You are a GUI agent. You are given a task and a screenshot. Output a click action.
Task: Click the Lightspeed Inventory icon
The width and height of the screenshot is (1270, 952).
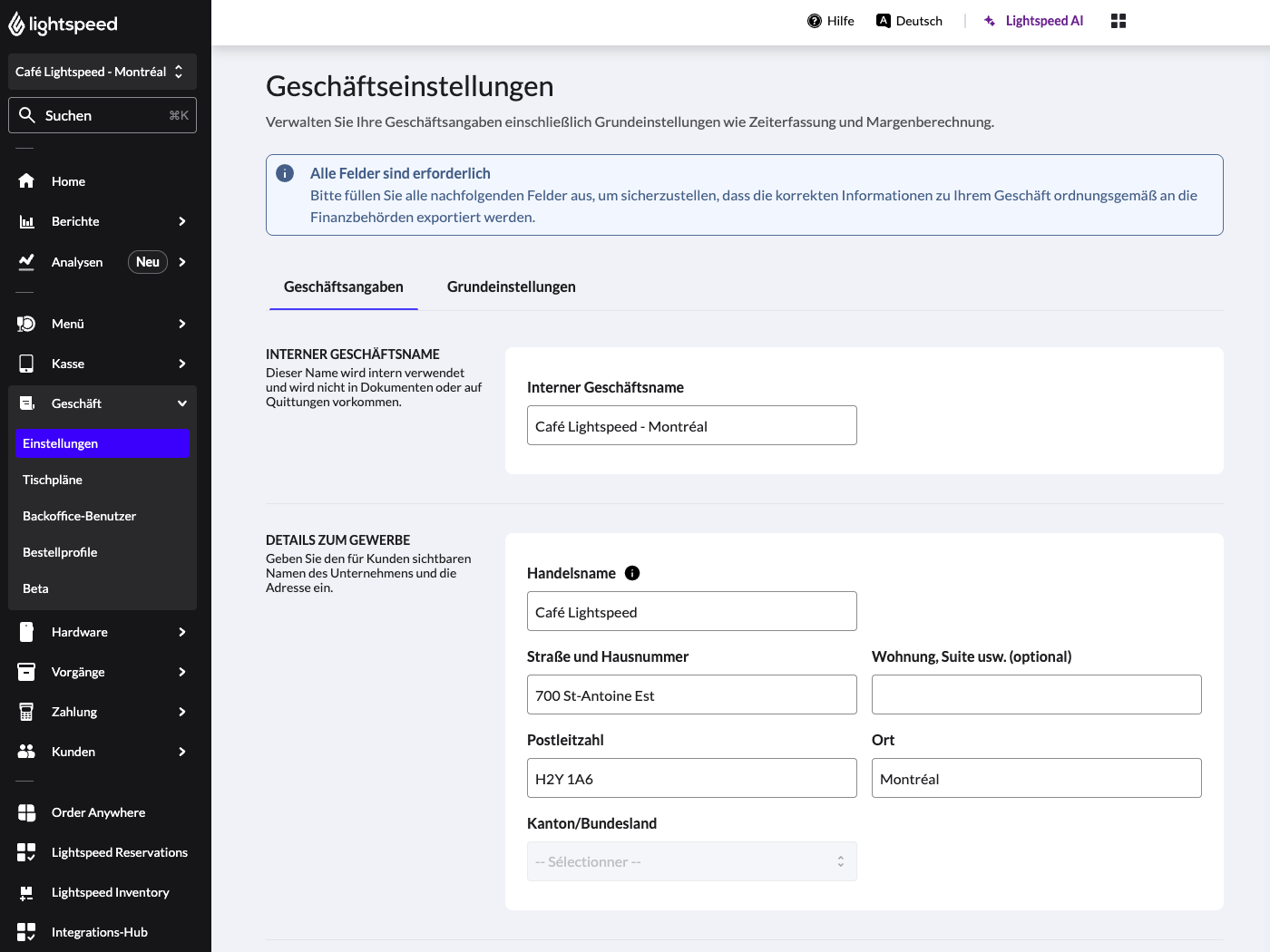click(26, 892)
